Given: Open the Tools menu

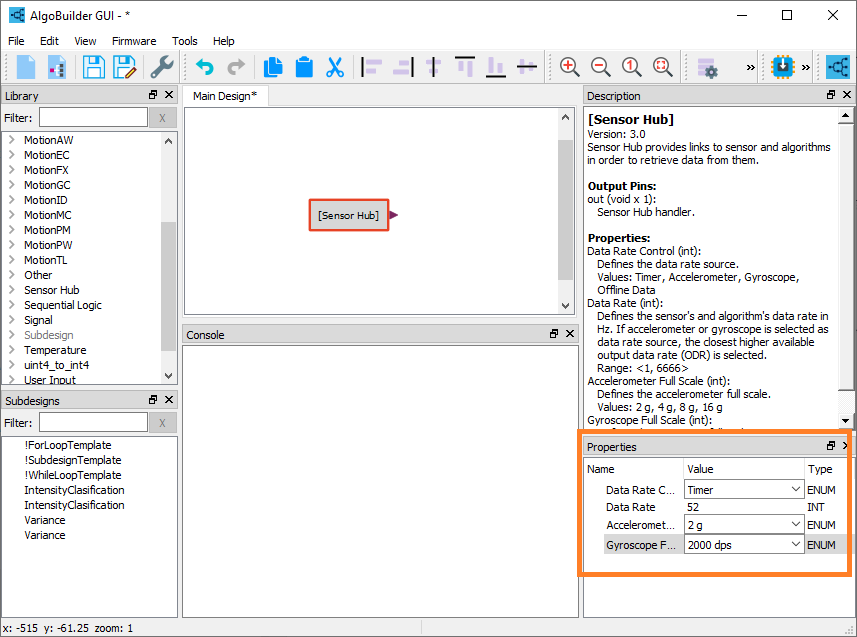Looking at the screenshot, I should pos(185,41).
